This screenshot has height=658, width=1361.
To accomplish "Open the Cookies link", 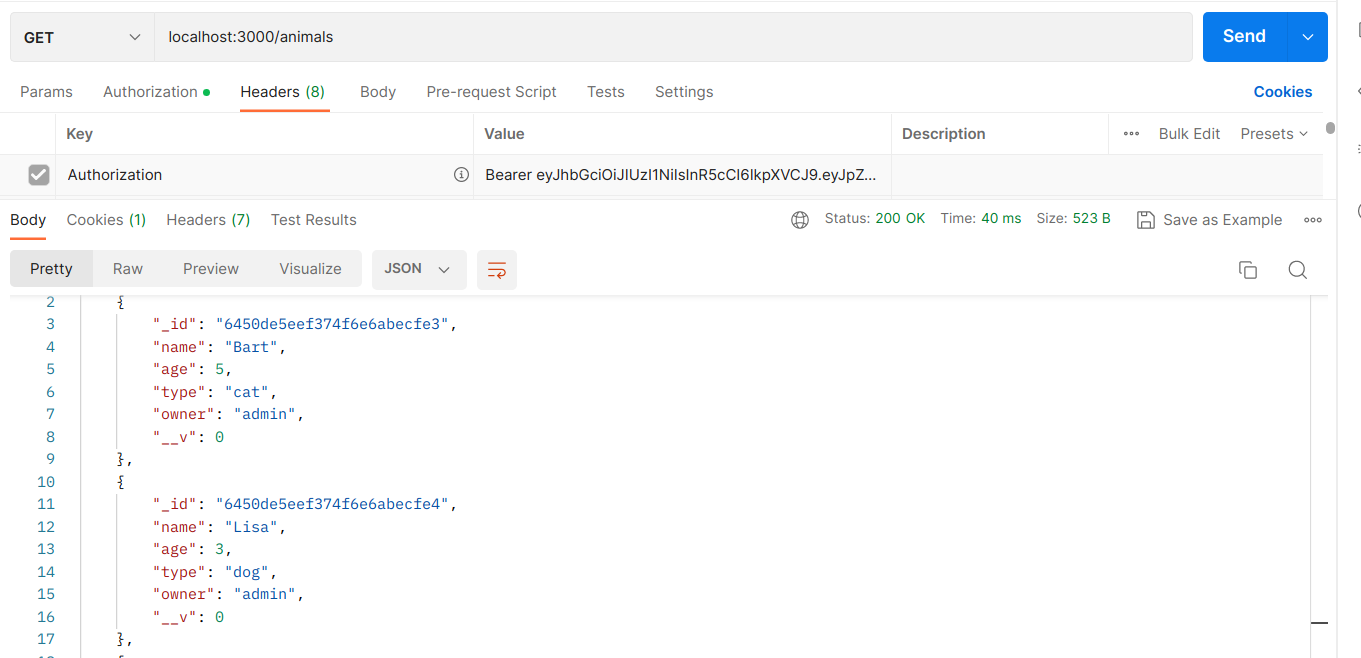I will 1282,92.
